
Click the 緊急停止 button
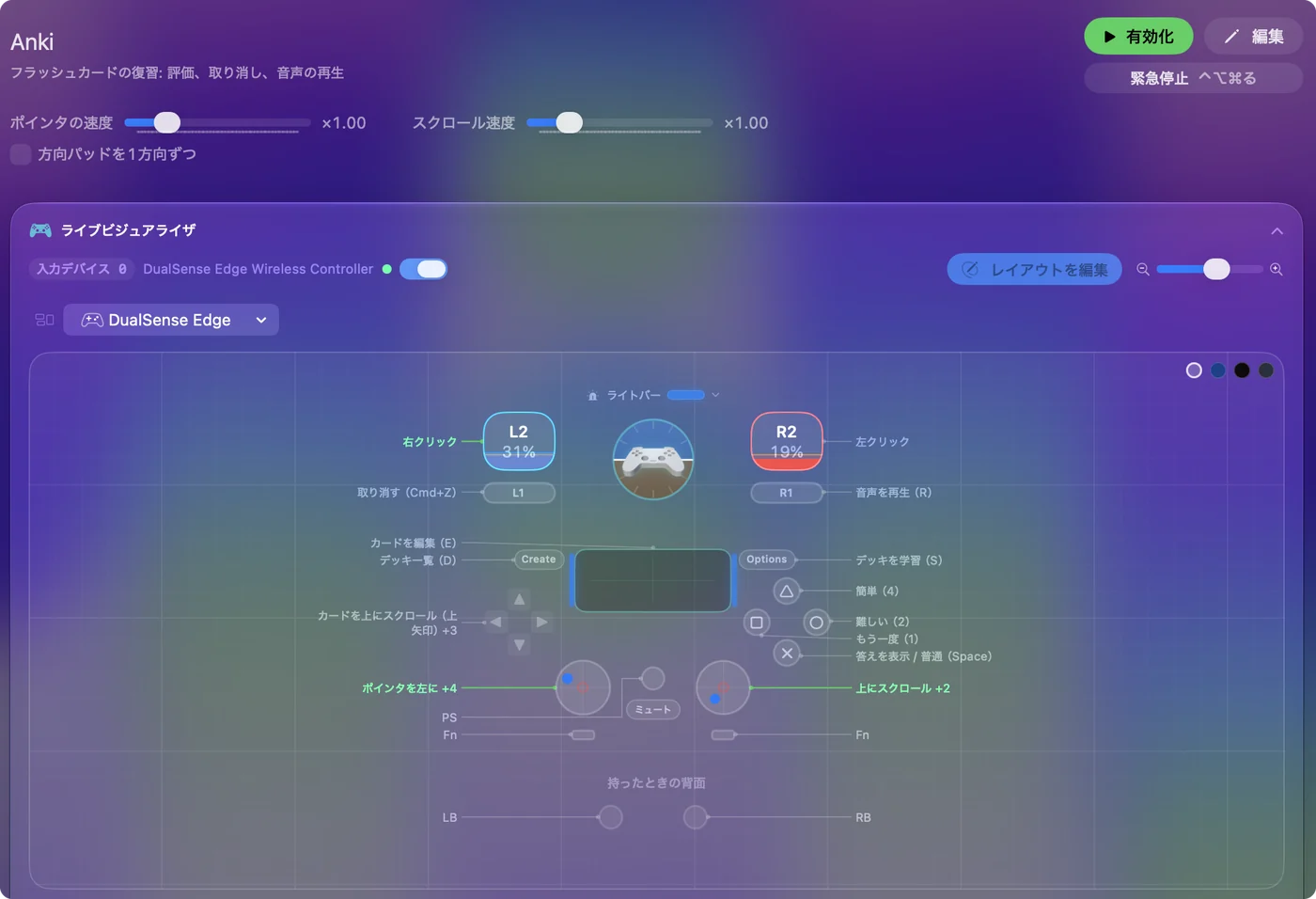1193,78
